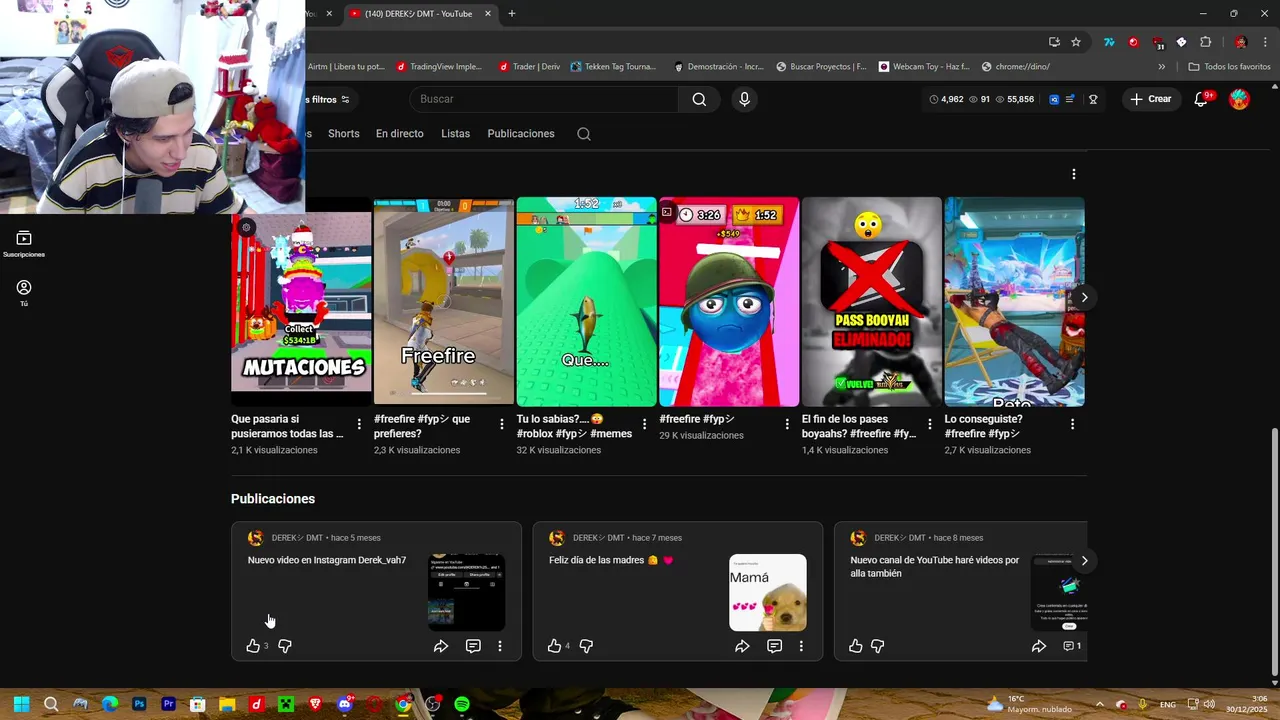Open options for '#freefire #fyp que prefieres?' short
The width and height of the screenshot is (1280, 720).
[502, 424]
